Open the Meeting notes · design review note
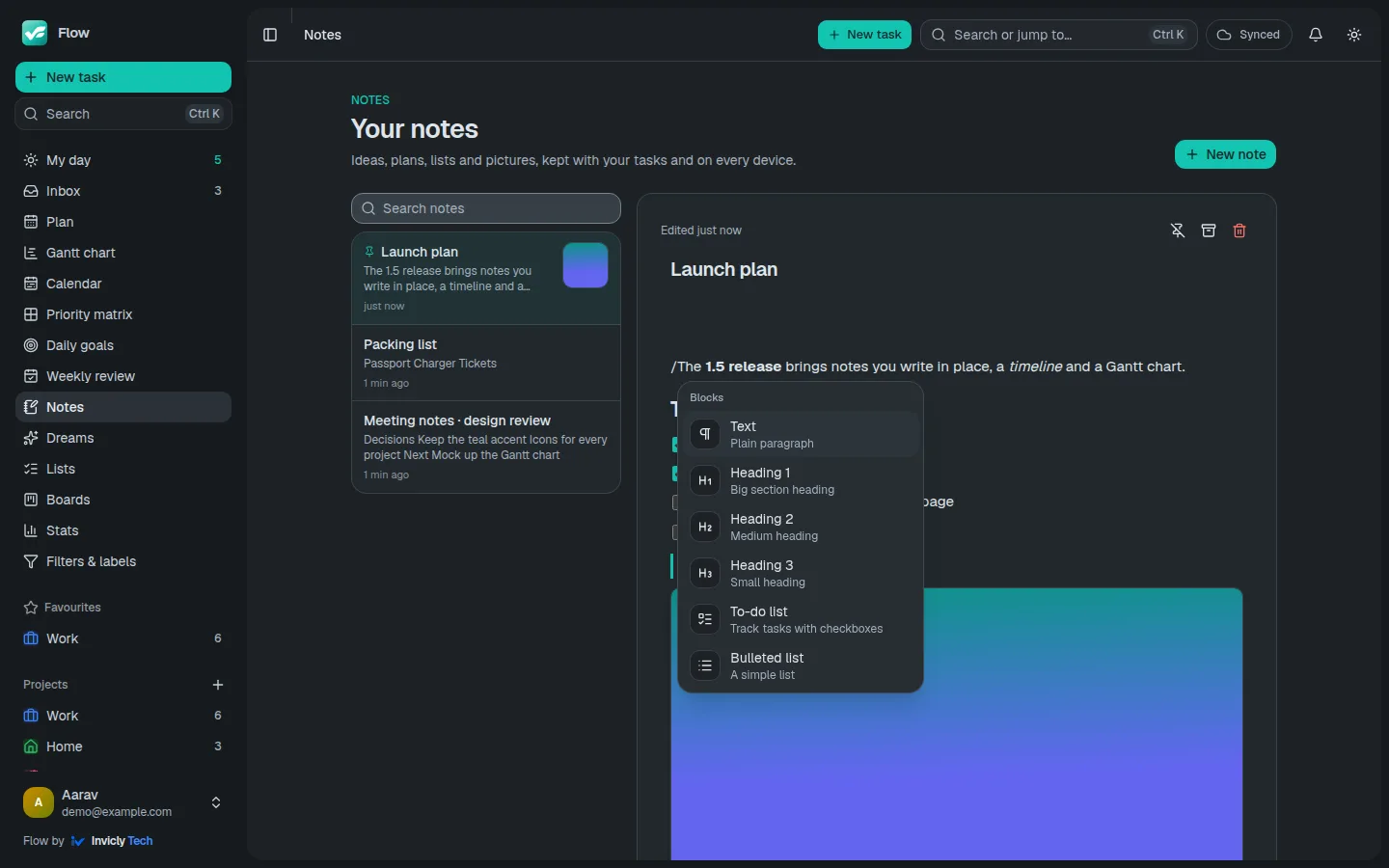Viewport: 1389px width, 868px height. click(486, 448)
